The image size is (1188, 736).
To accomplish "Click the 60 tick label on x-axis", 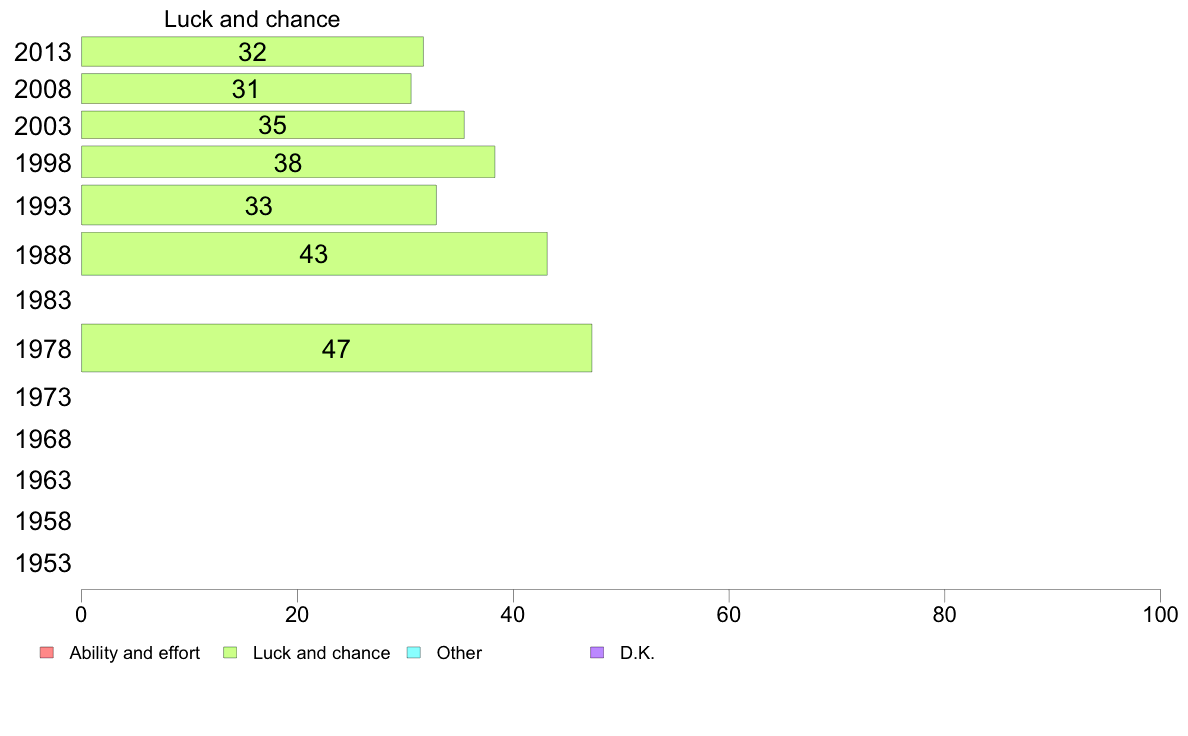I will point(729,615).
